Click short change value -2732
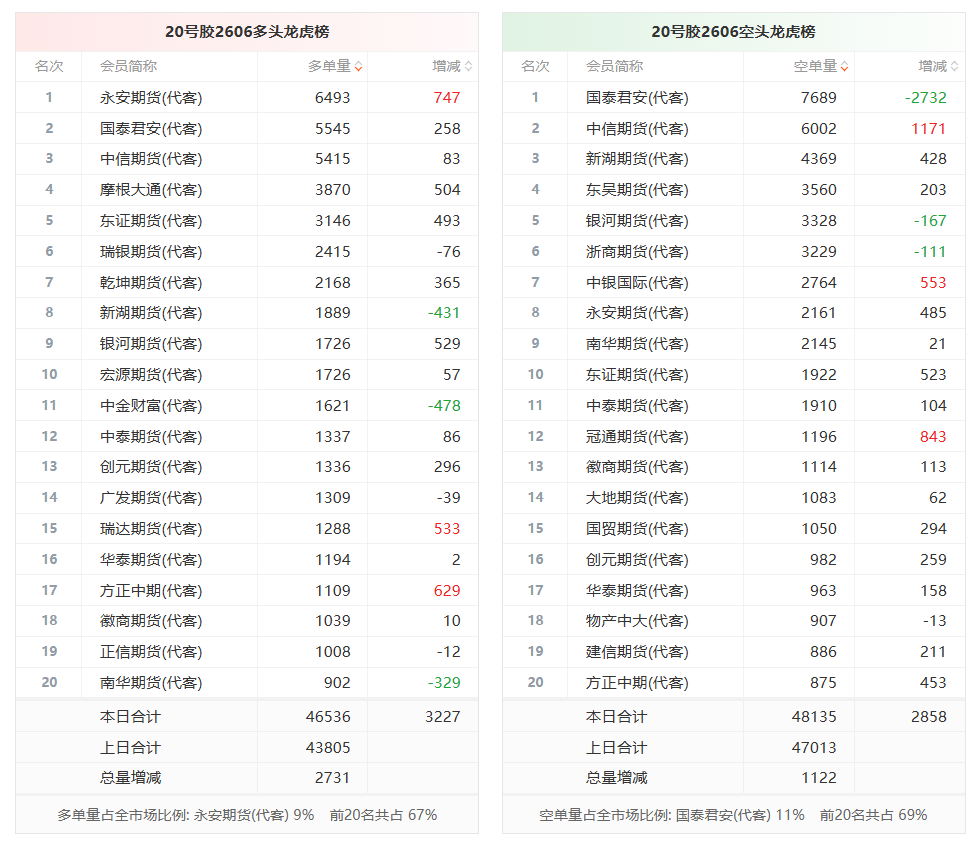This screenshot has height=849, width=976. (x=926, y=98)
